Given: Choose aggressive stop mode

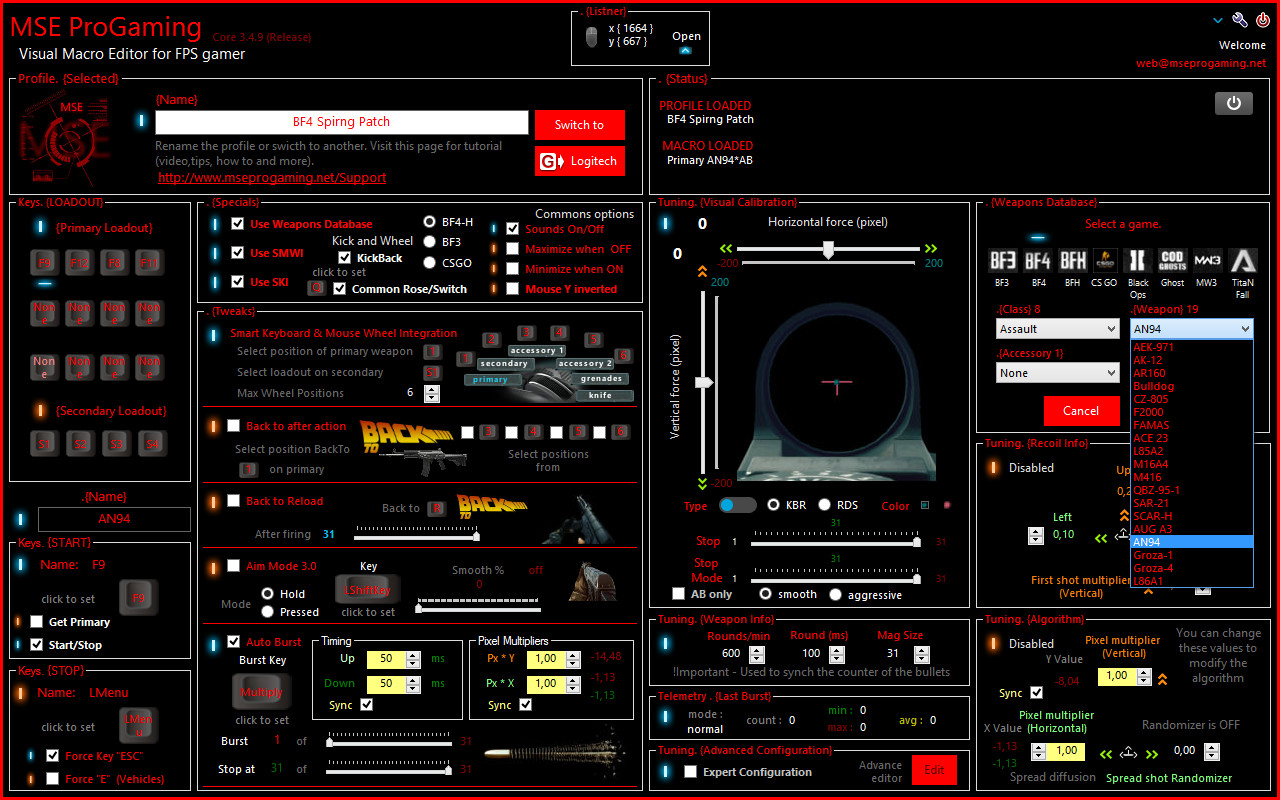Looking at the screenshot, I should click(836, 594).
